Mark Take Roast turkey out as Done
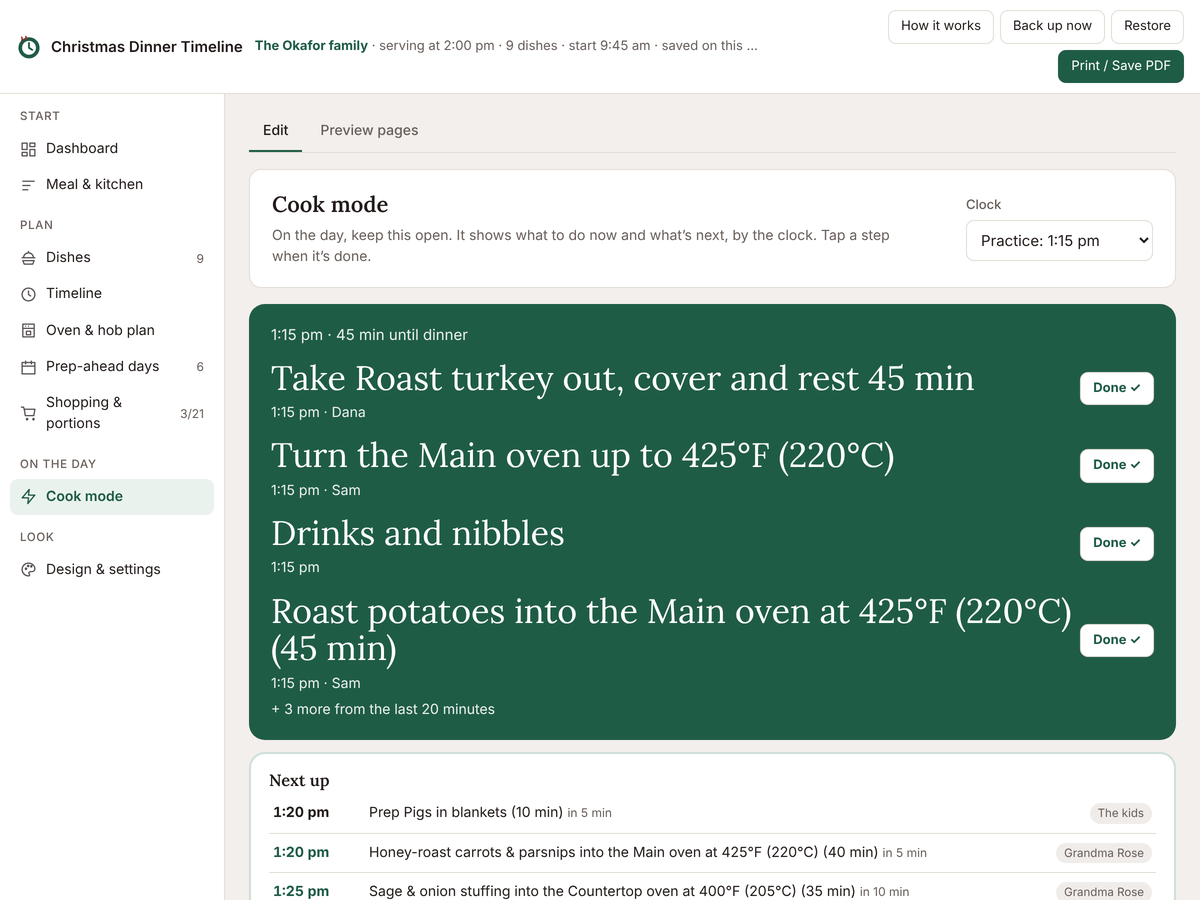This screenshot has width=1200, height=900. 1116,388
